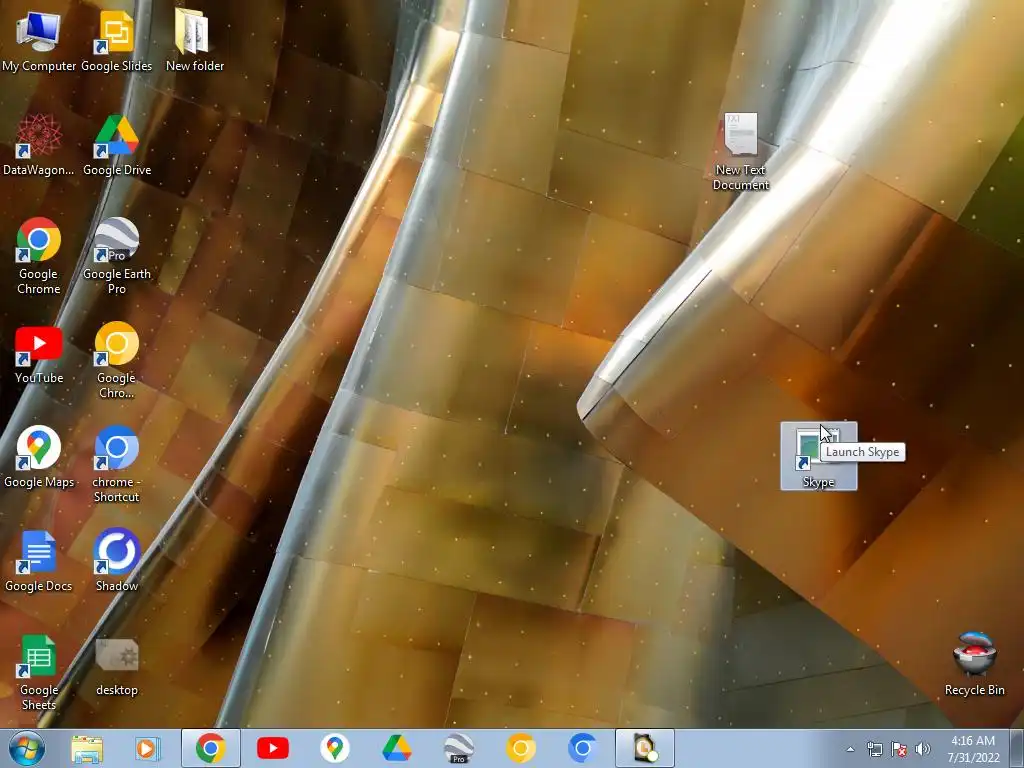Open the network status tray icon
1024x768 pixels.
tap(874, 749)
